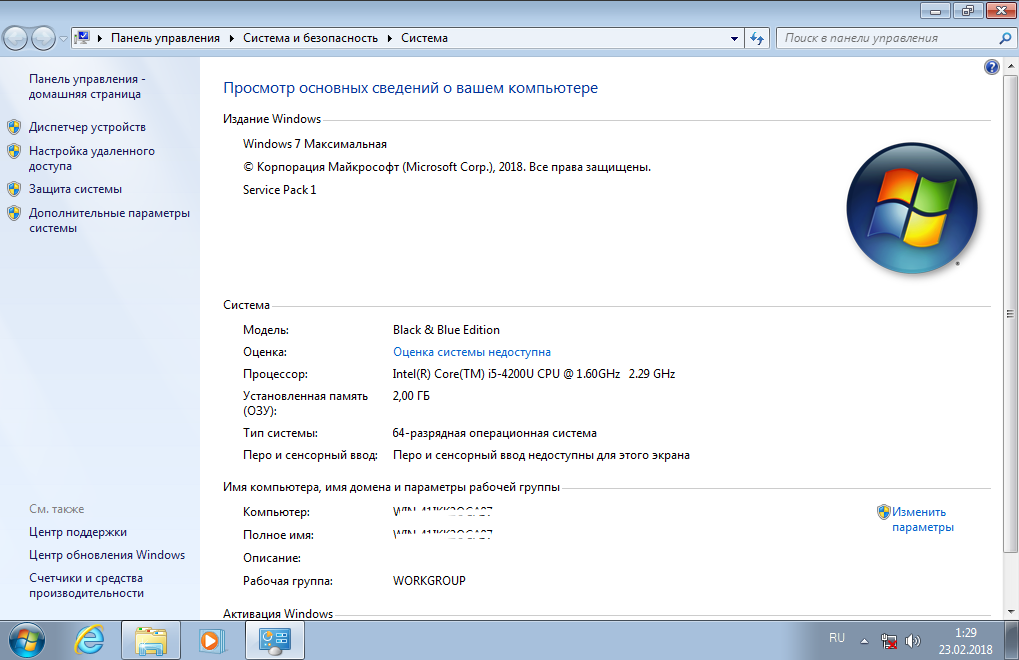
Task: Select the text Black & Blue Edition
Action: (446, 330)
